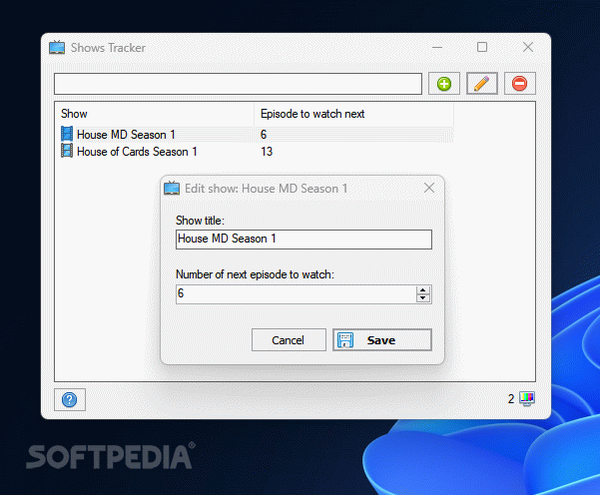The width and height of the screenshot is (600, 495).
Task: Click the TV icon in Edit show dialog title
Action: point(172,188)
